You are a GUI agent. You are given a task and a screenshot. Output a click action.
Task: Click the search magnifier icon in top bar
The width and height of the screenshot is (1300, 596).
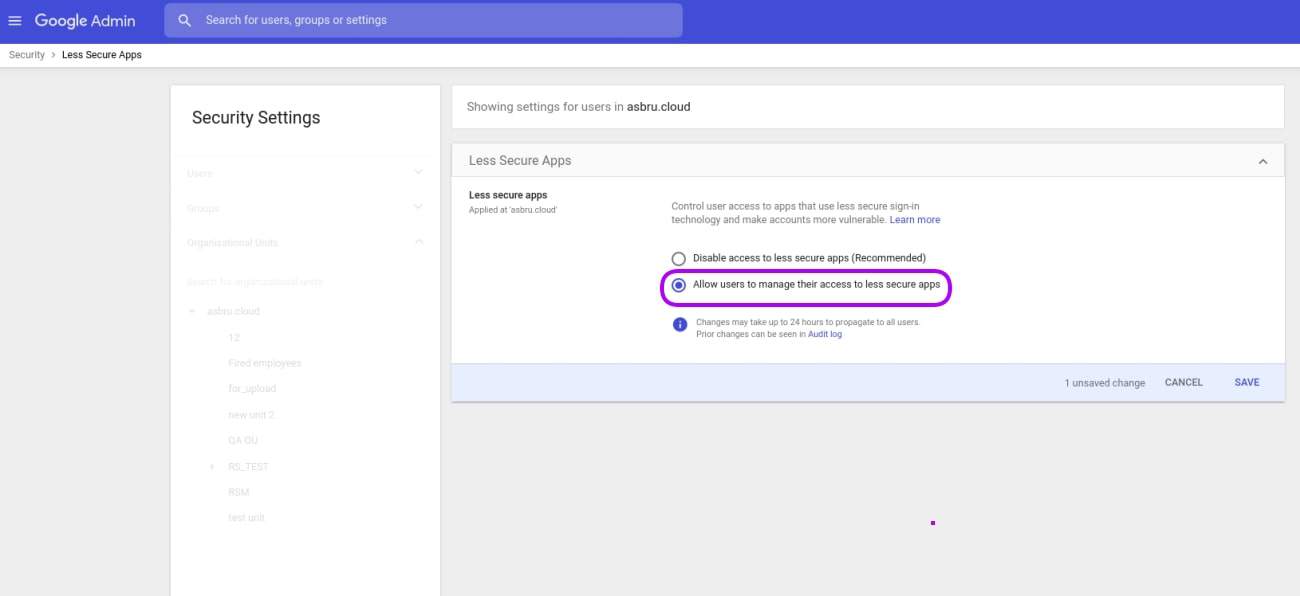[x=185, y=19]
